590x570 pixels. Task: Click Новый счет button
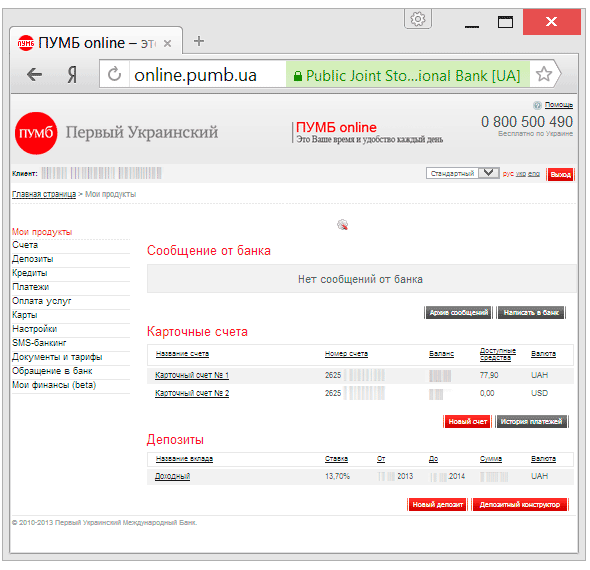pyautogui.click(x=468, y=422)
